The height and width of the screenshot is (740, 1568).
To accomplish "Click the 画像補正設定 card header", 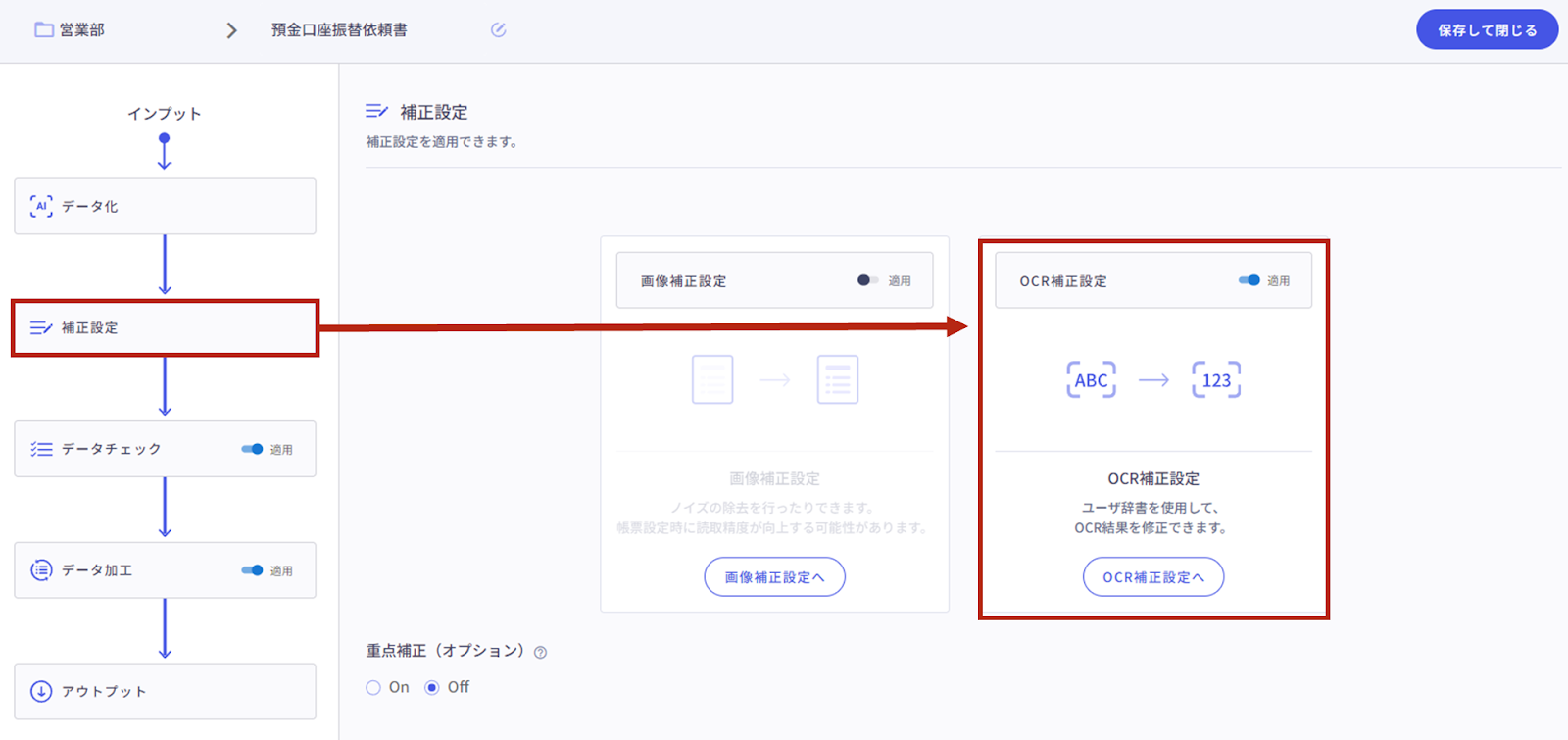I will tap(774, 280).
